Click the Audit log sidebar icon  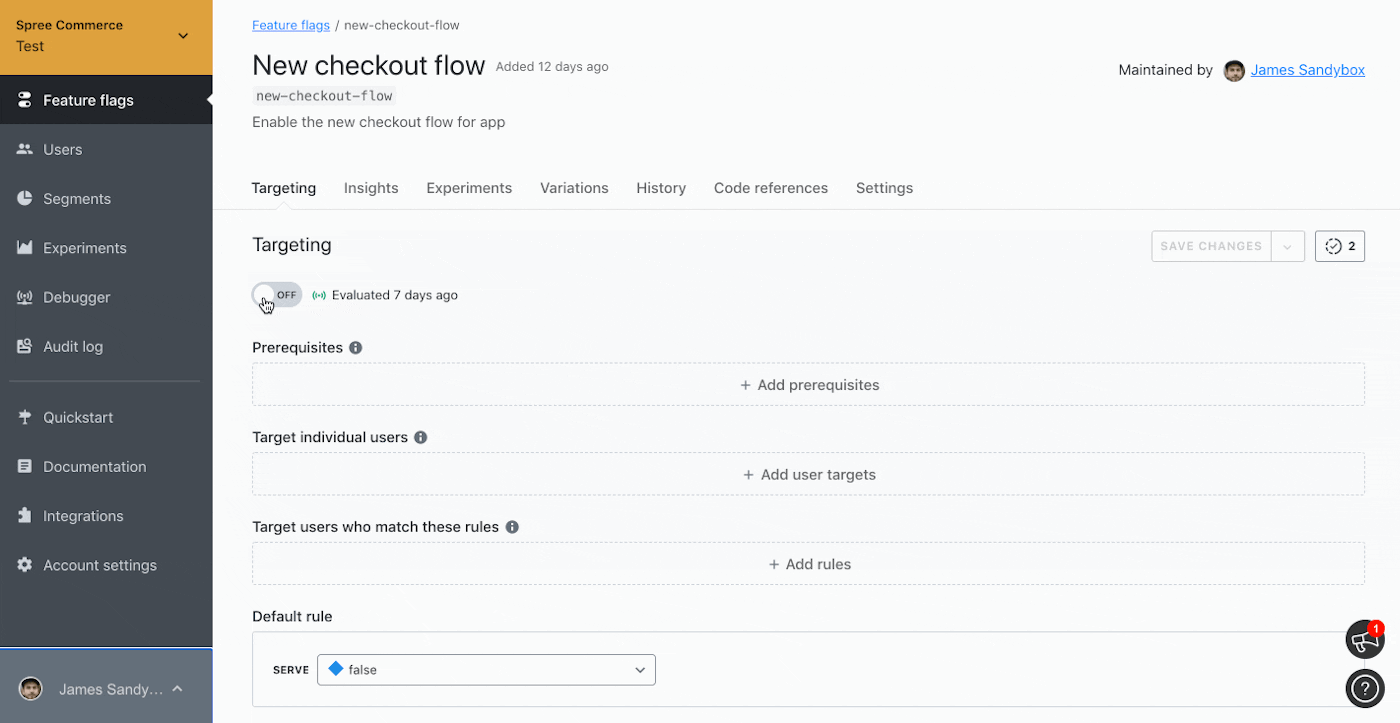coord(25,347)
